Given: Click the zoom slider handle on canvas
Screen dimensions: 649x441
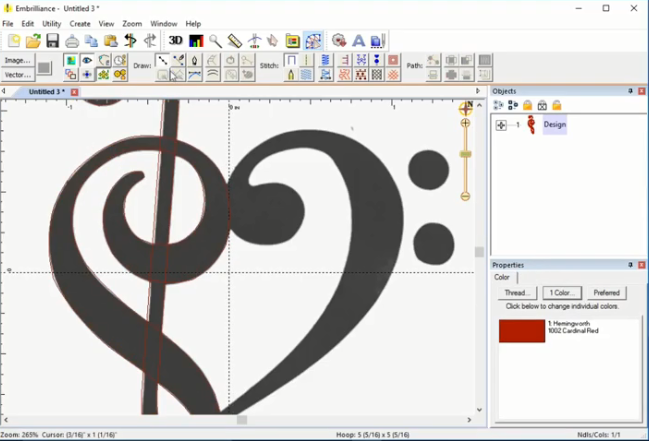Looking at the screenshot, I should point(466,155).
